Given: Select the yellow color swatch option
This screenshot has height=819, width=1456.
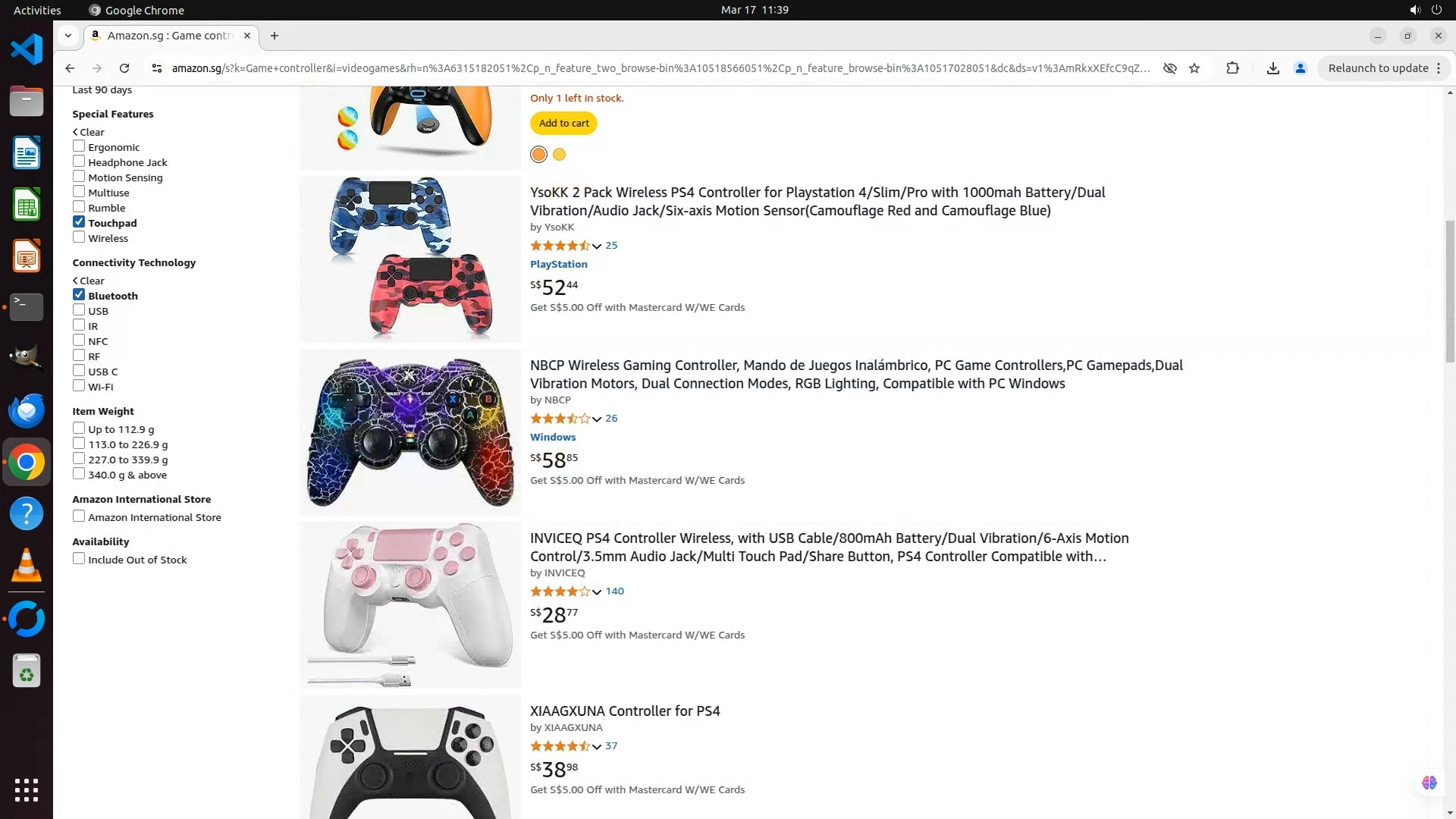Looking at the screenshot, I should coord(559,155).
